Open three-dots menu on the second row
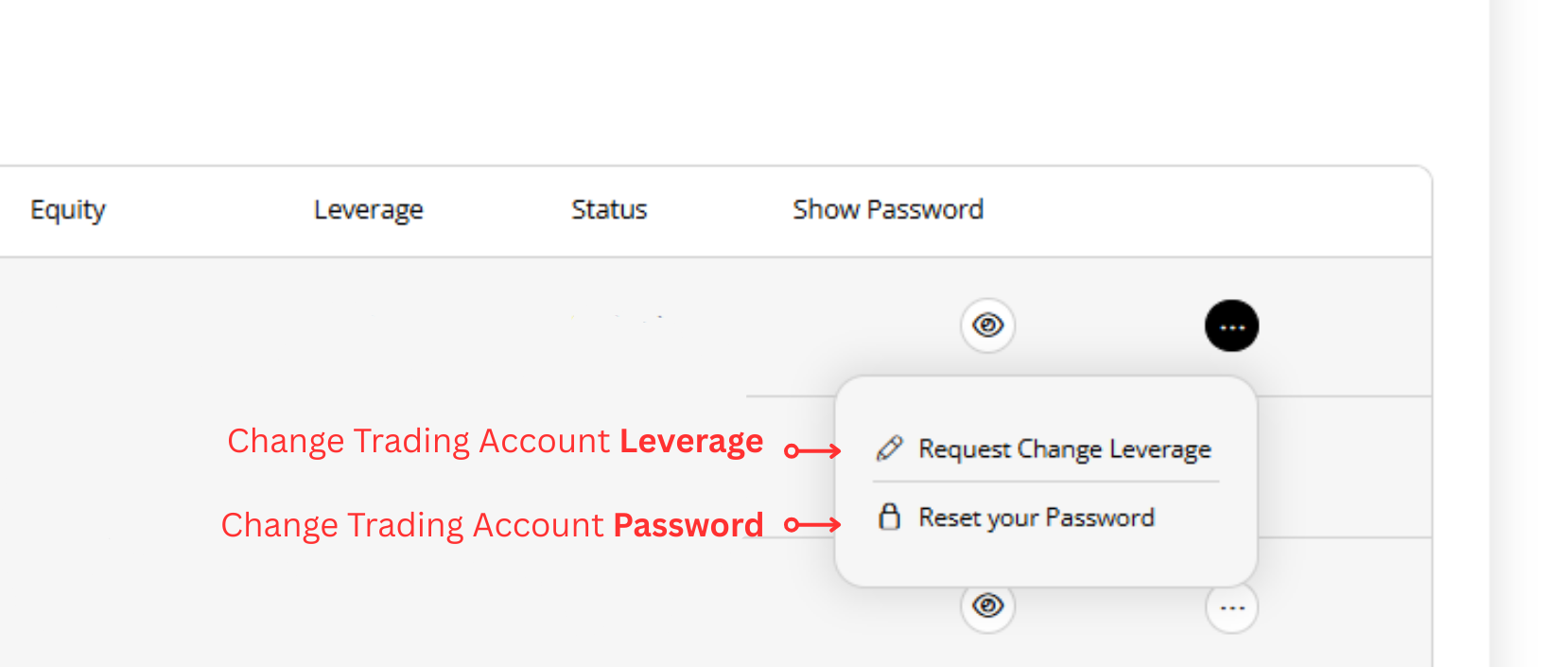This screenshot has width=1568, height=667. [1231, 607]
